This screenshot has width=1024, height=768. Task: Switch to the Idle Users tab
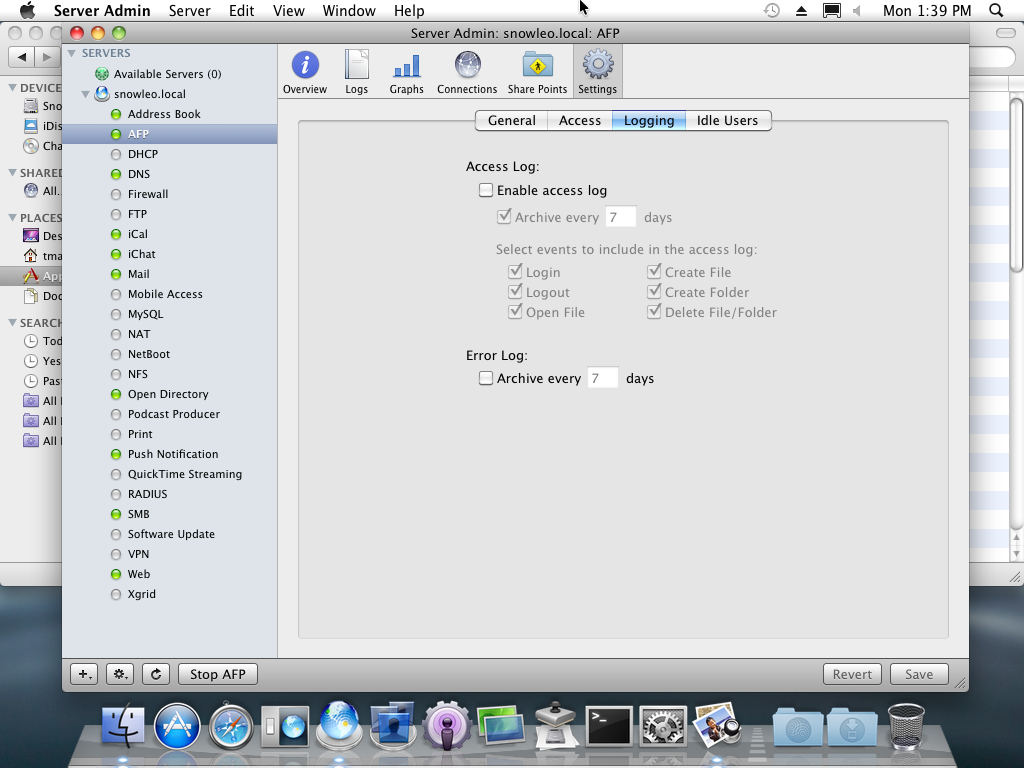[728, 120]
